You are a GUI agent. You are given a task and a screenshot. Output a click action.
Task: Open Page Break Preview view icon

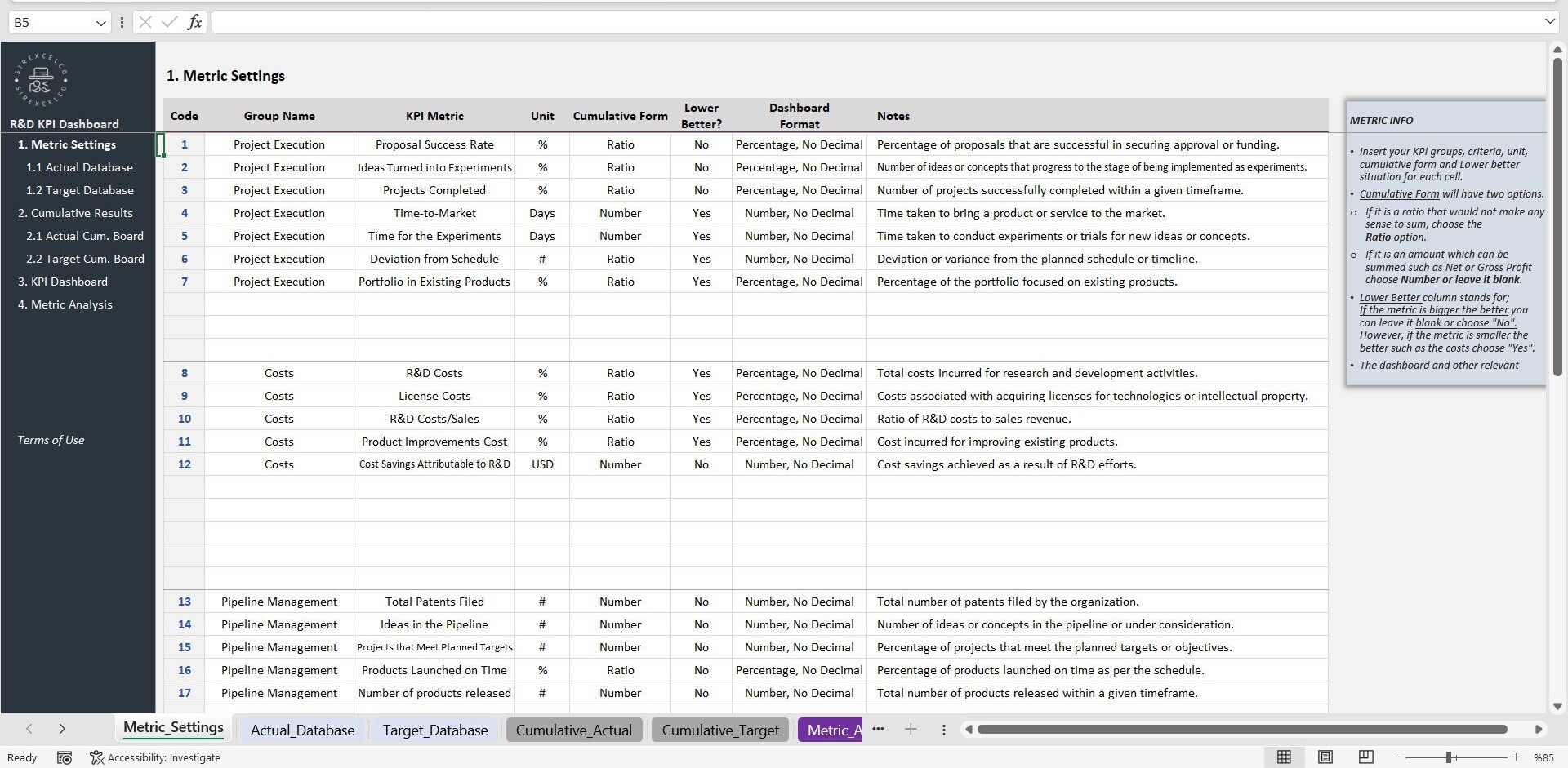pos(1365,757)
